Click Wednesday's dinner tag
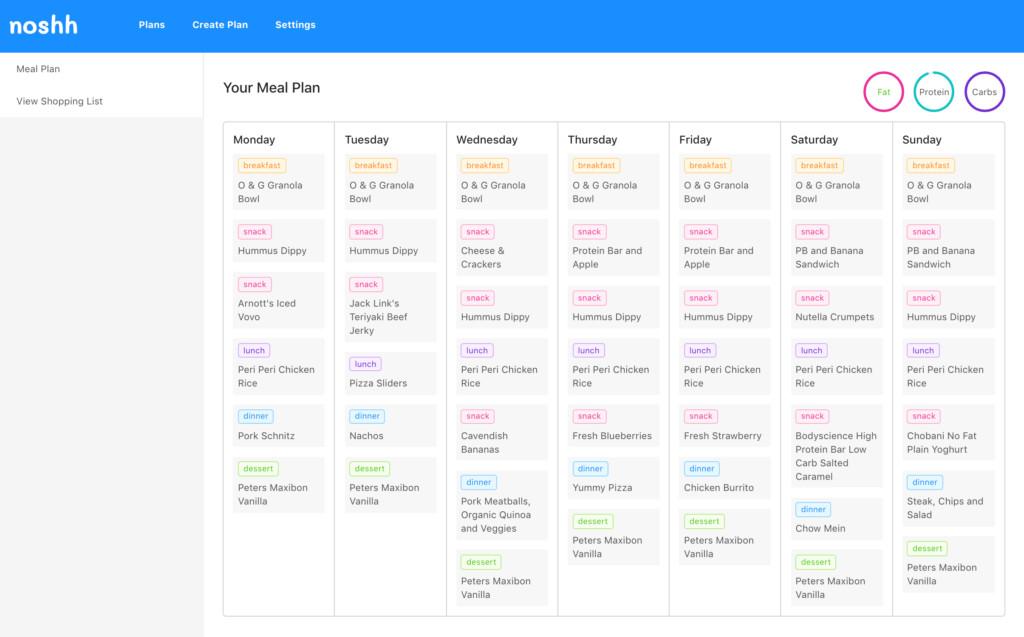Image resolution: width=1024 pixels, height=637 pixels. point(479,482)
